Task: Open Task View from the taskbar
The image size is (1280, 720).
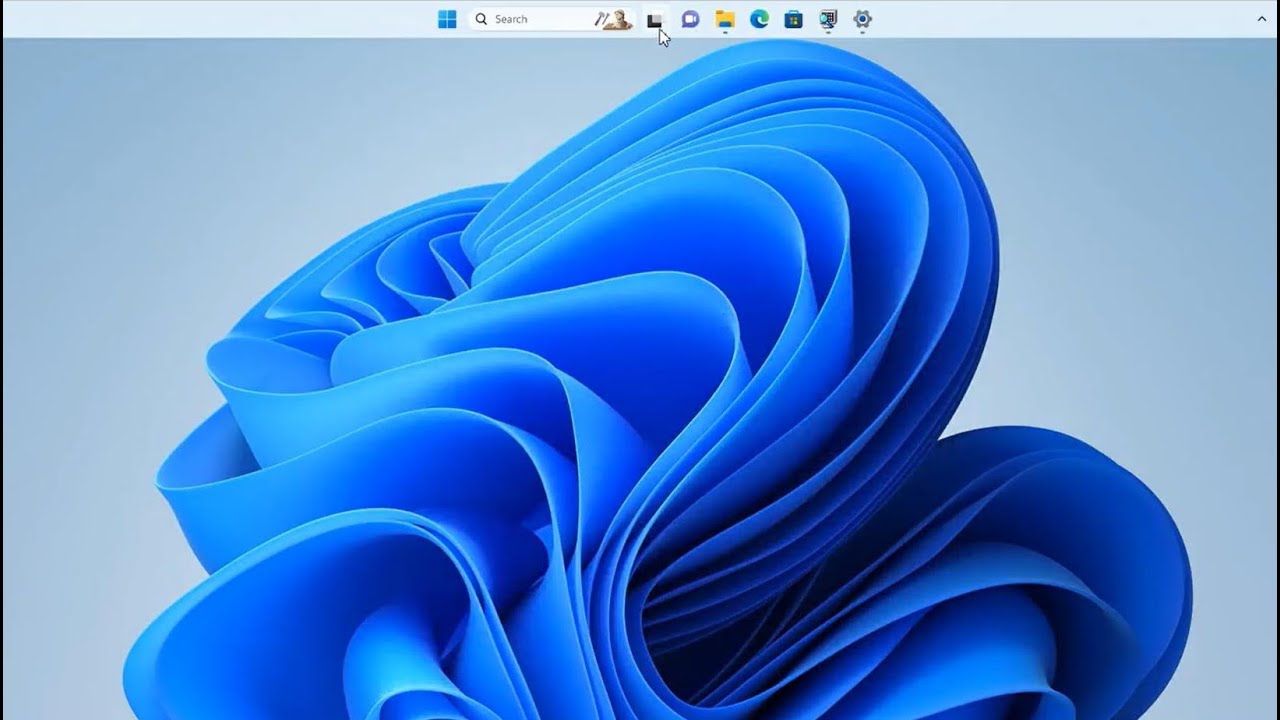Action: click(655, 19)
